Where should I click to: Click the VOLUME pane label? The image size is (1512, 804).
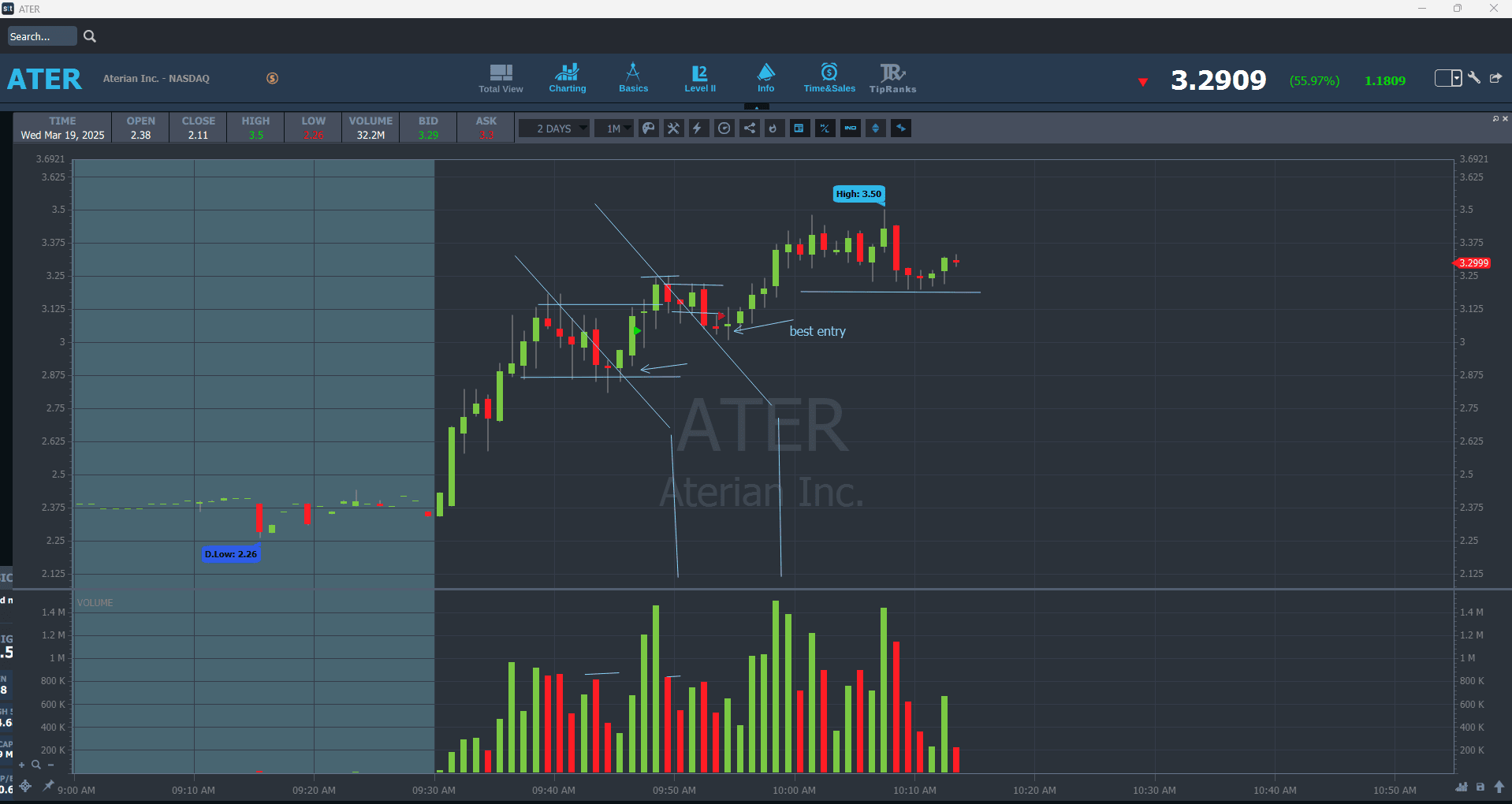click(x=95, y=603)
